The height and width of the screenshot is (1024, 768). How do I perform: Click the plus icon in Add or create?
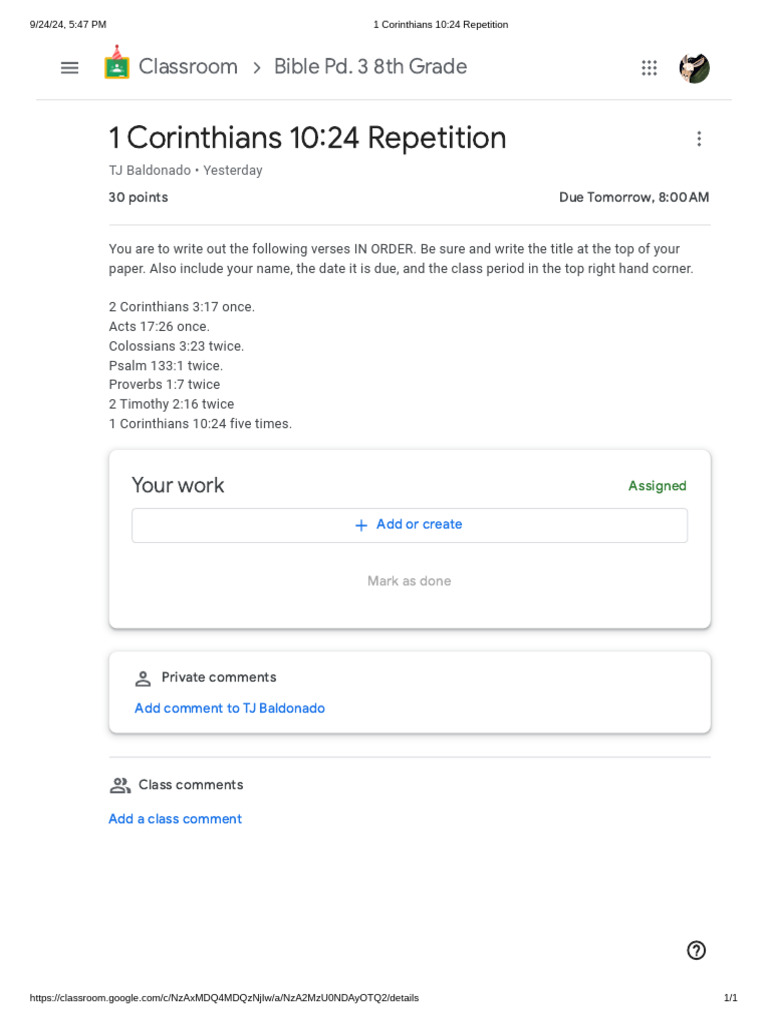point(362,525)
